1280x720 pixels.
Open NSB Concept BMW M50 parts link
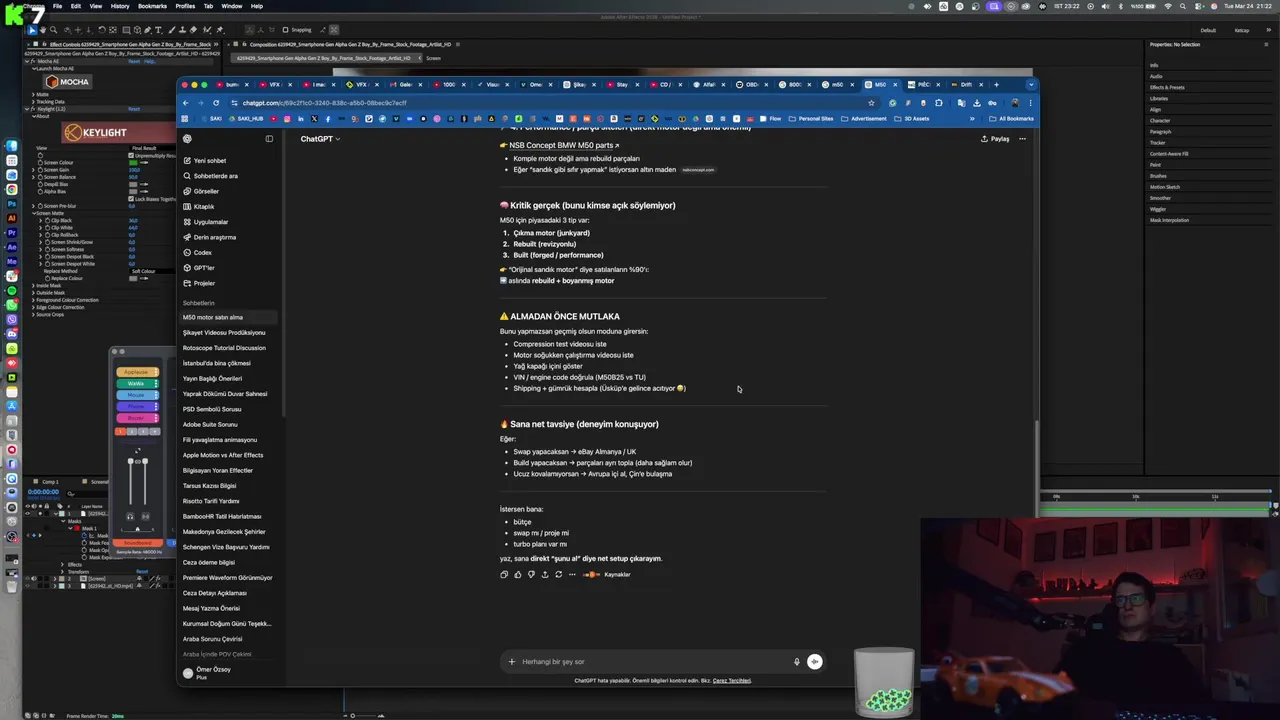564,146
